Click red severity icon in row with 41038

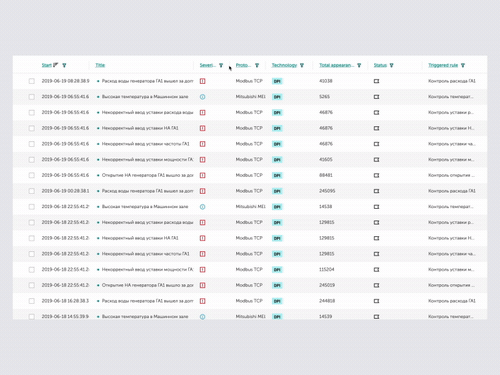pos(202,81)
